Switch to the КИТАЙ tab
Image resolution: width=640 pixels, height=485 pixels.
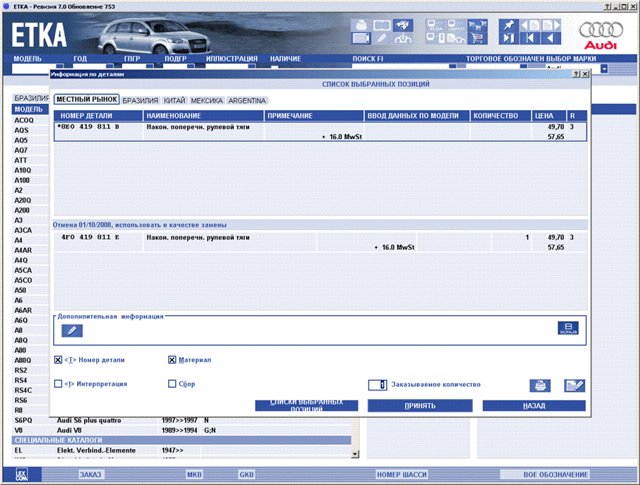(x=175, y=100)
